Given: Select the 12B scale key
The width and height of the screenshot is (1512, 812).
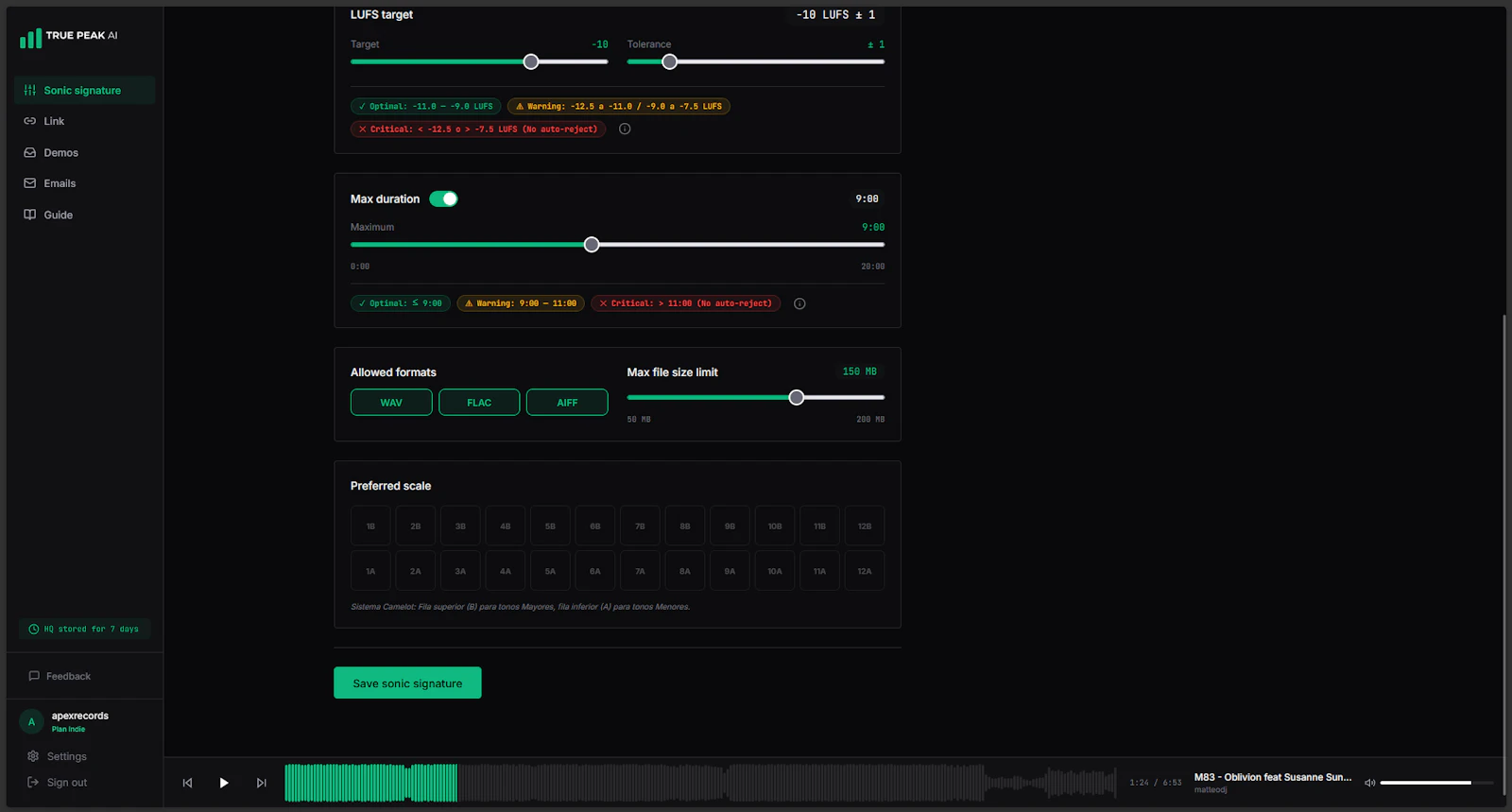Looking at the screenshot, I should pos(865,526).
